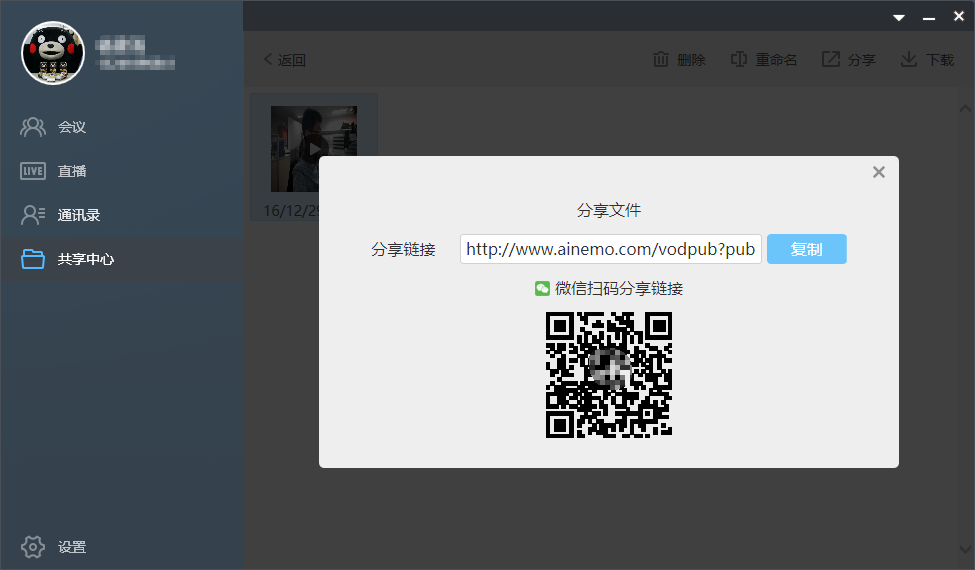Viewport: 975px width, 570px height.
Task: Click scrollbar down arrow on right
Action: point(965,549)
